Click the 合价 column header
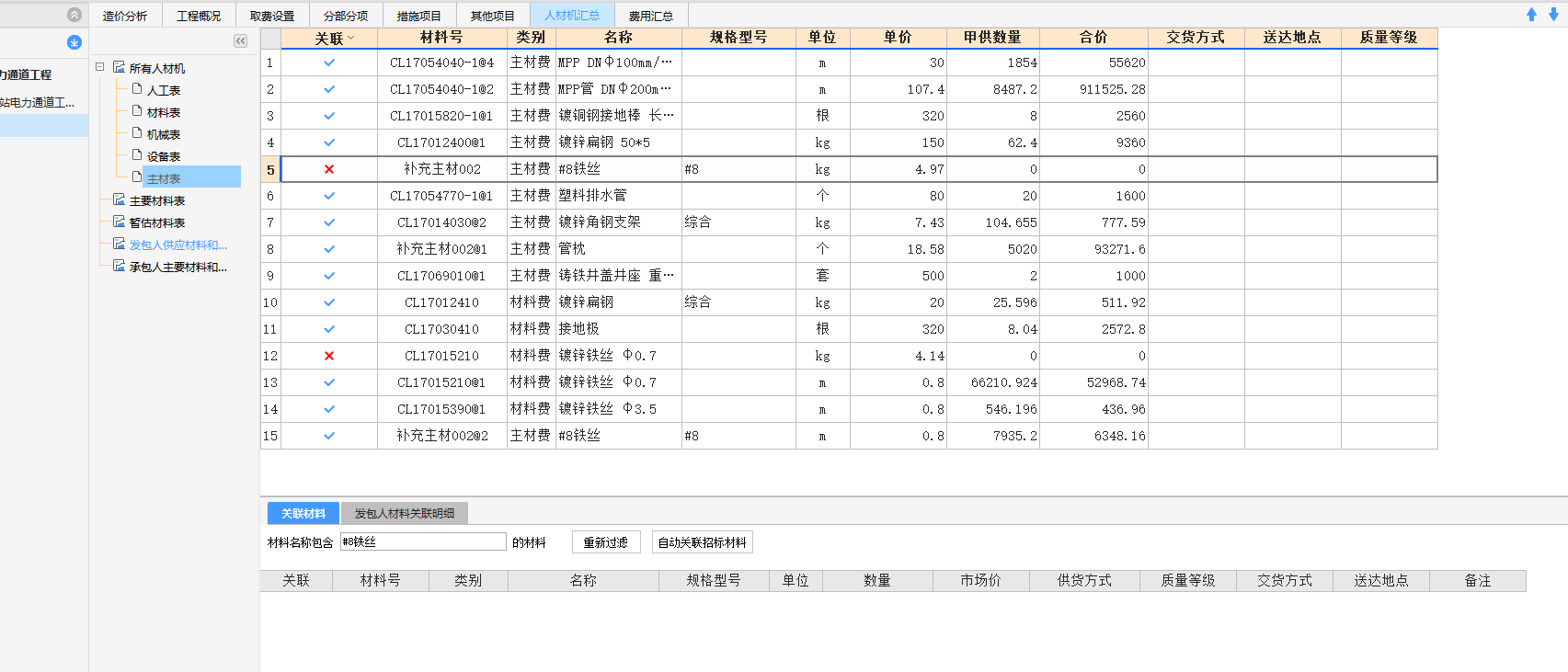1568x672 pixels. coord(1094,38)
